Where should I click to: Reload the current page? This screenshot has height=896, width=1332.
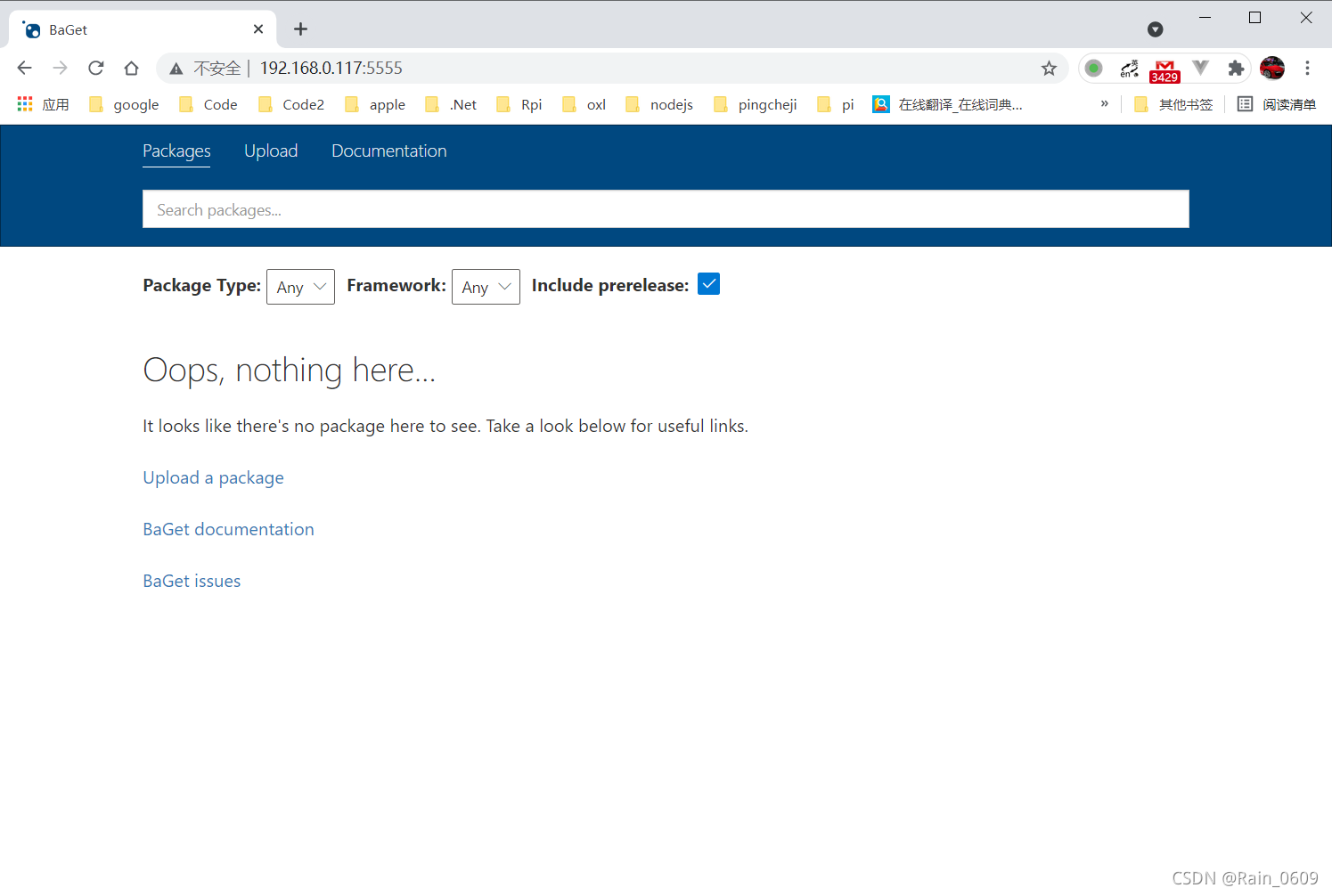pyautogui.click(x=96, y=68)
